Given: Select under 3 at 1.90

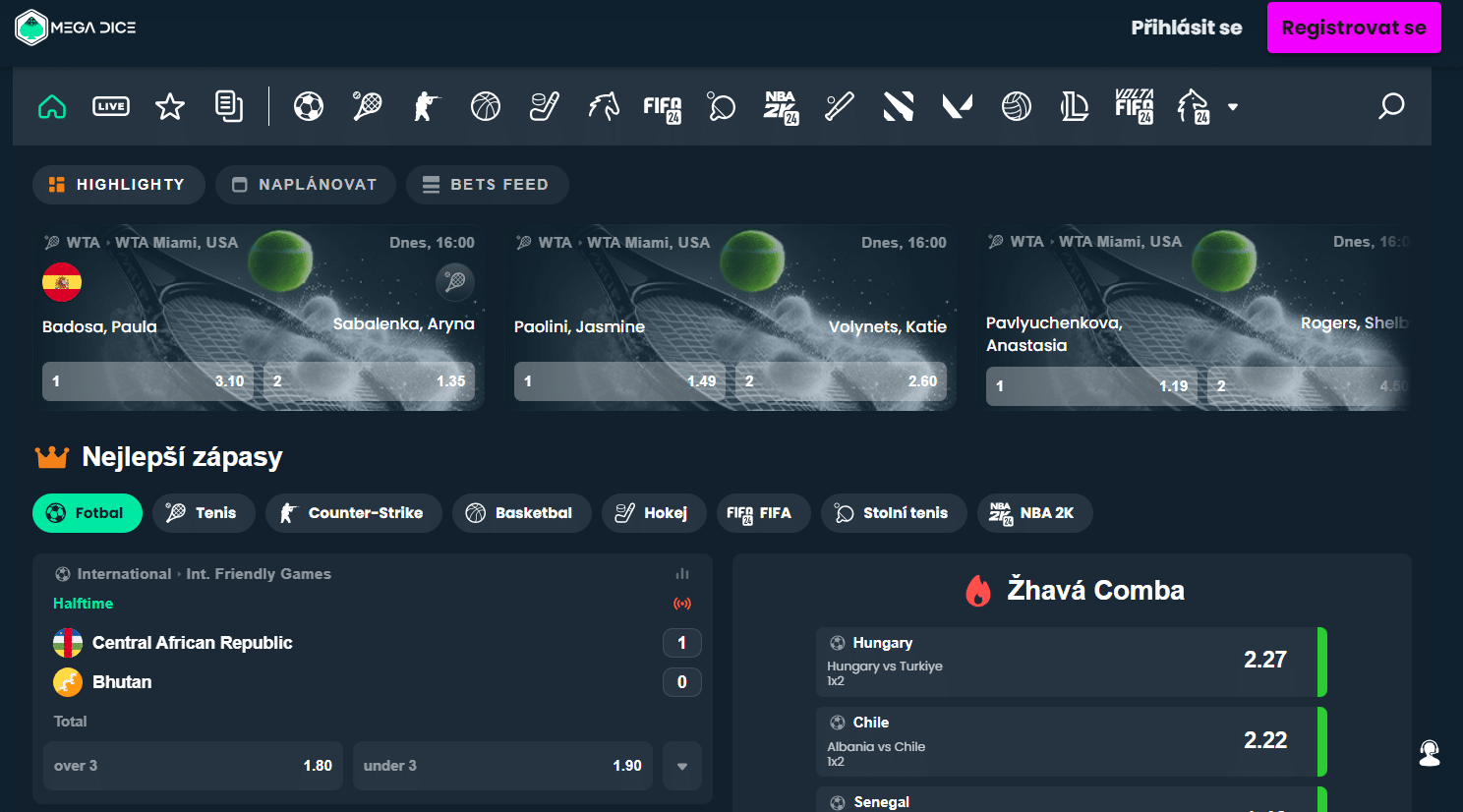Looking at the screenshot, I should coord(502,766).
